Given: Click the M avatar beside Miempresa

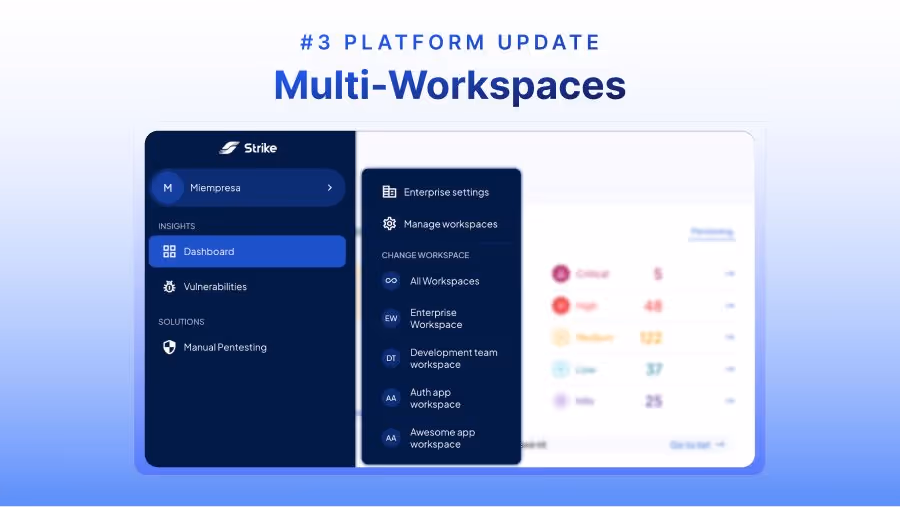Looking at the screenshot, I should (x=168, y=188).
